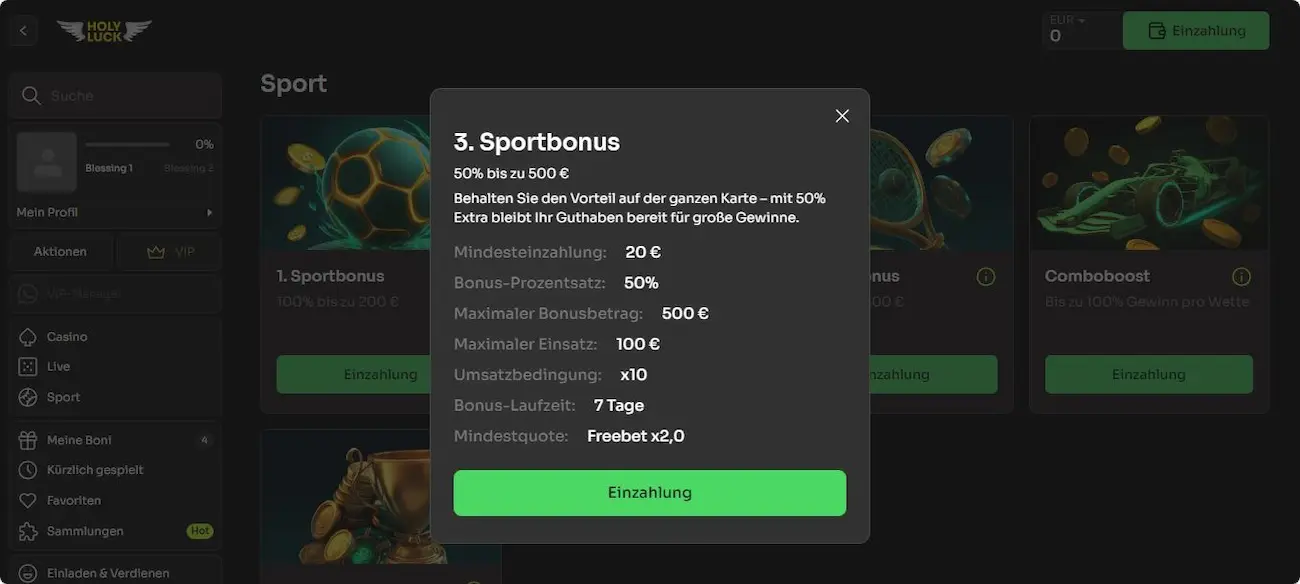Click the VIP crown icon
The width and height of the screenshot is (1300, 584).
[156, 251]
